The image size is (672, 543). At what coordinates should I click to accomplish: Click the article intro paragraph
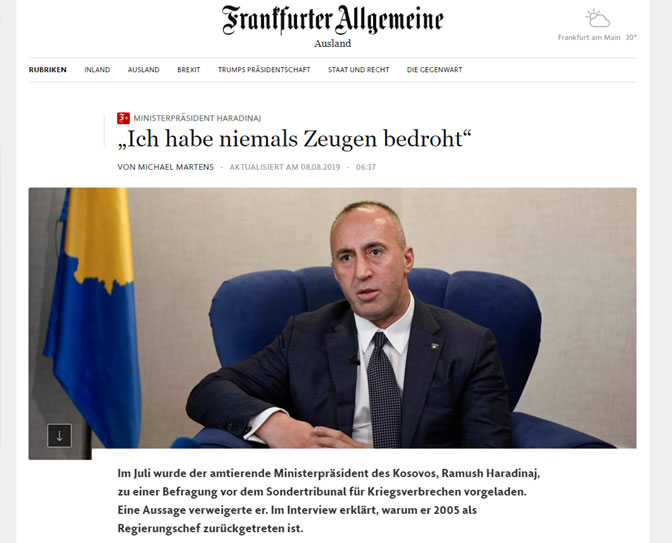[329, 501]
